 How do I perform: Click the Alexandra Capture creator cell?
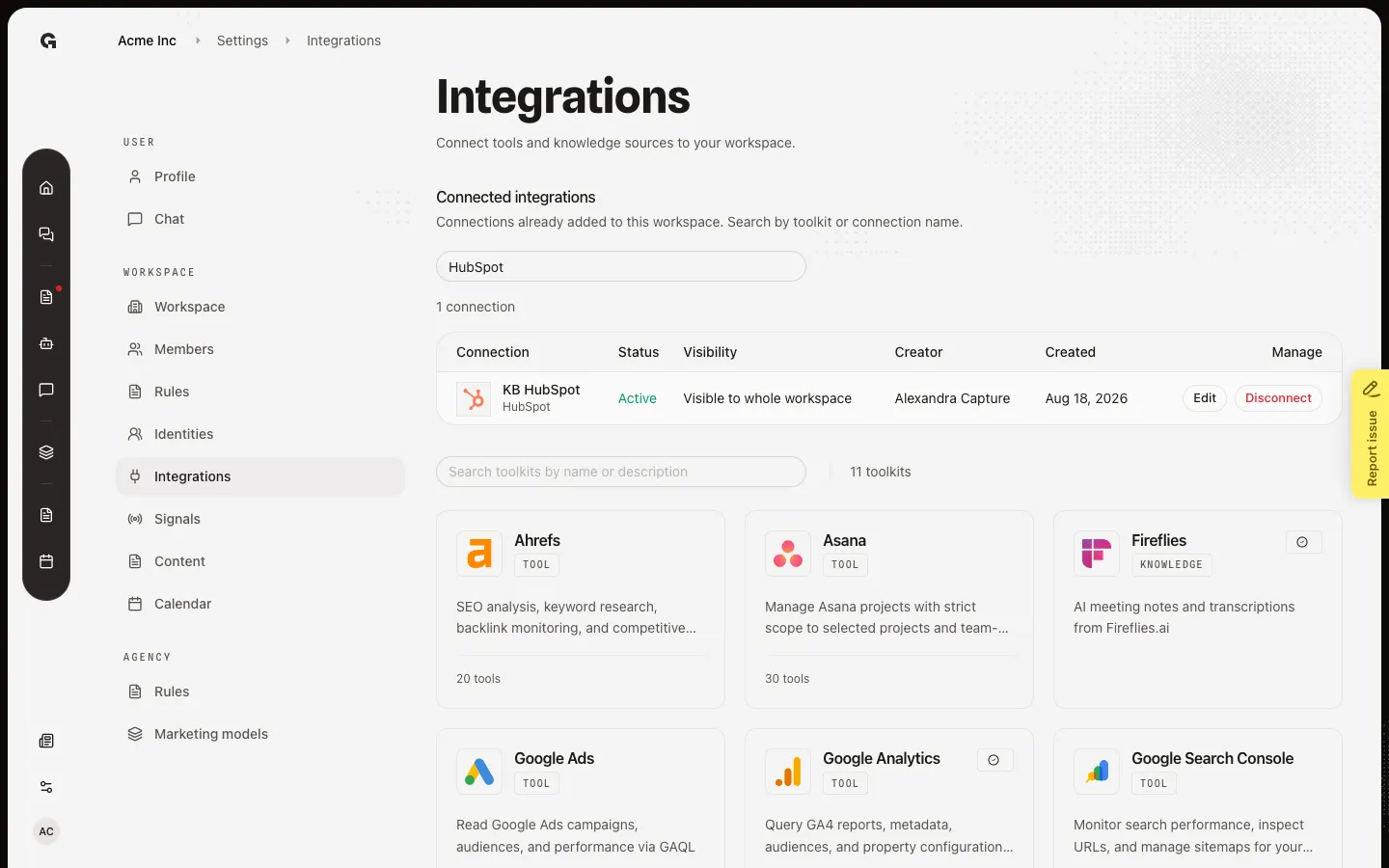click(x=952, y=398)
